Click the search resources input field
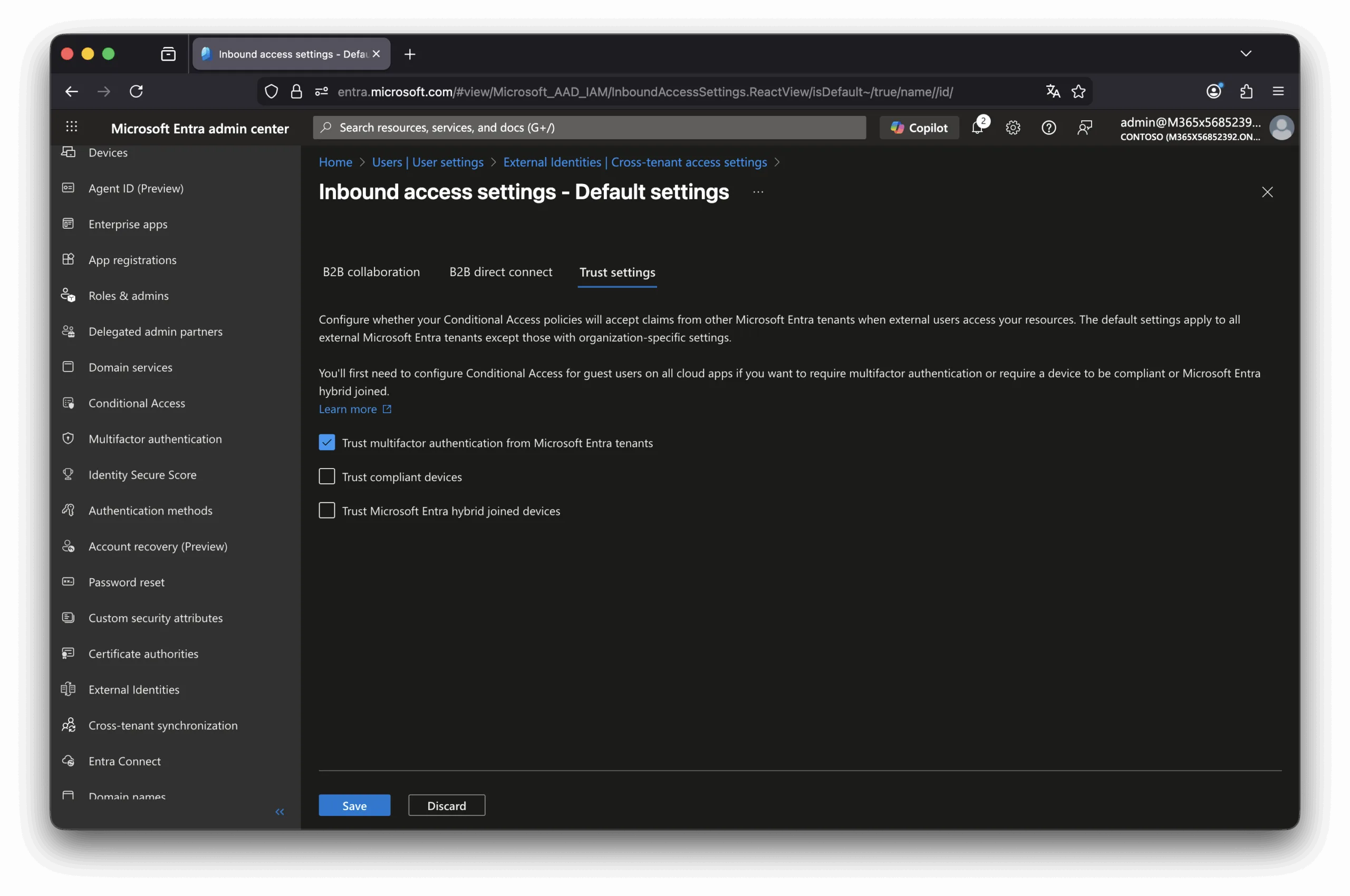1350x896 pixels. [589, 128]
